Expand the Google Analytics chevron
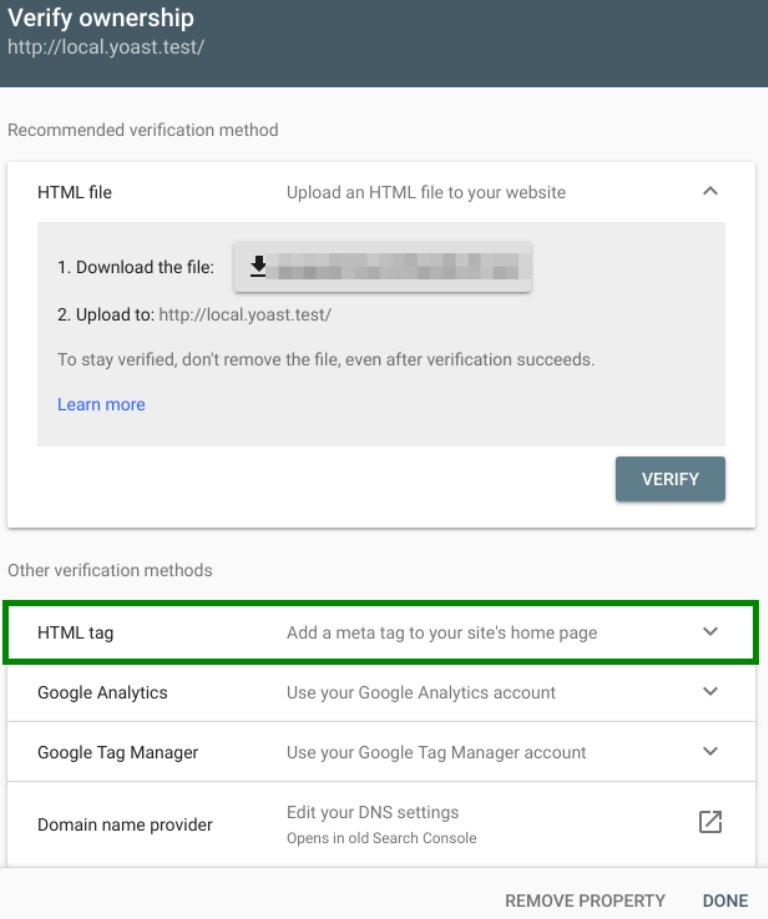 (x=710, y=692)
